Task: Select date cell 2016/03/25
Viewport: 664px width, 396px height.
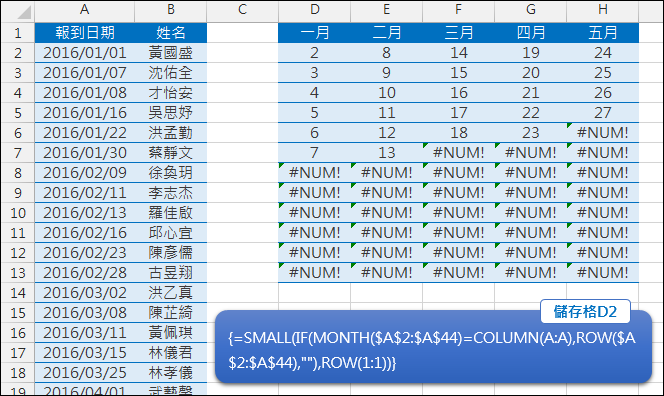Action: point(85,373)
